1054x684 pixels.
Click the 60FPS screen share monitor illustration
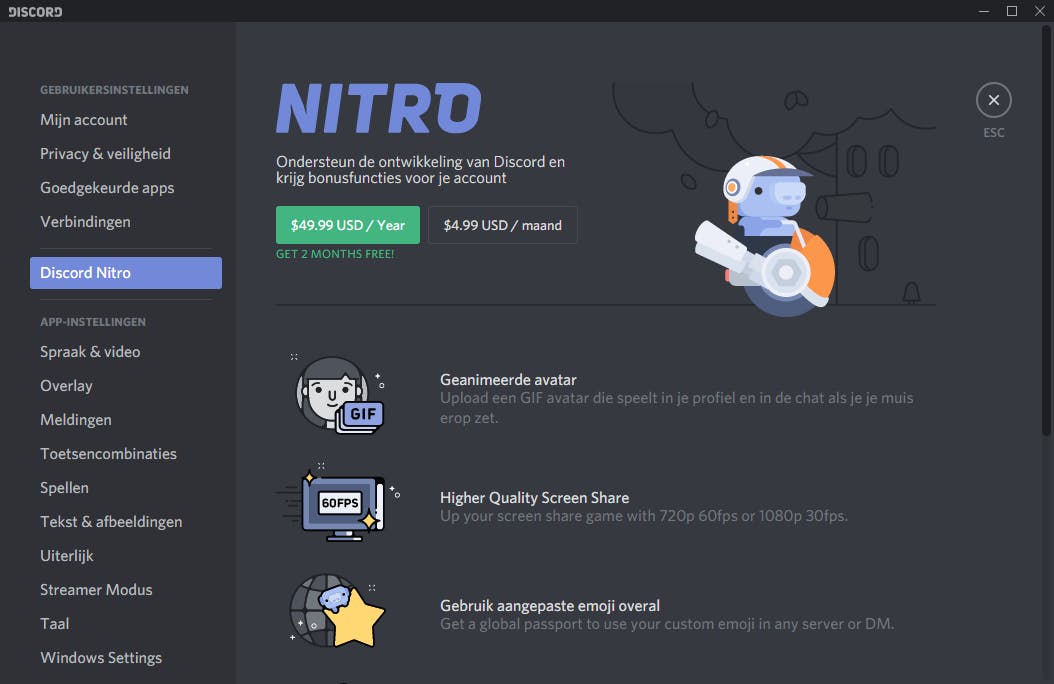click(x=339, y=502)
